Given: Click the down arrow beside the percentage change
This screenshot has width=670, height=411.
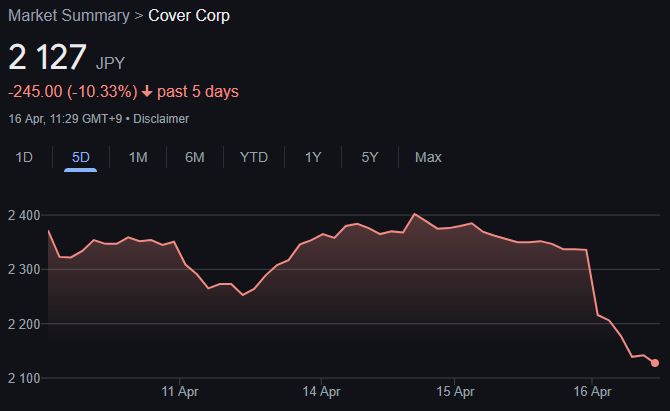Looking at the screenshot, I should click(147, 91).
